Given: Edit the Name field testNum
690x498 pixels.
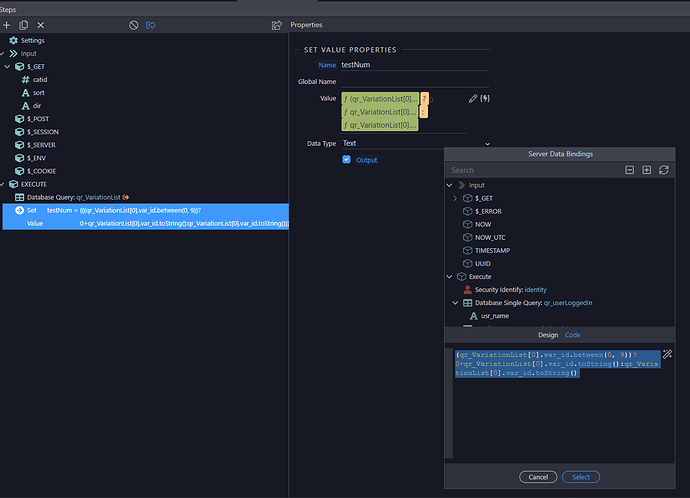Looking at the screenshot, I should 415,65.
